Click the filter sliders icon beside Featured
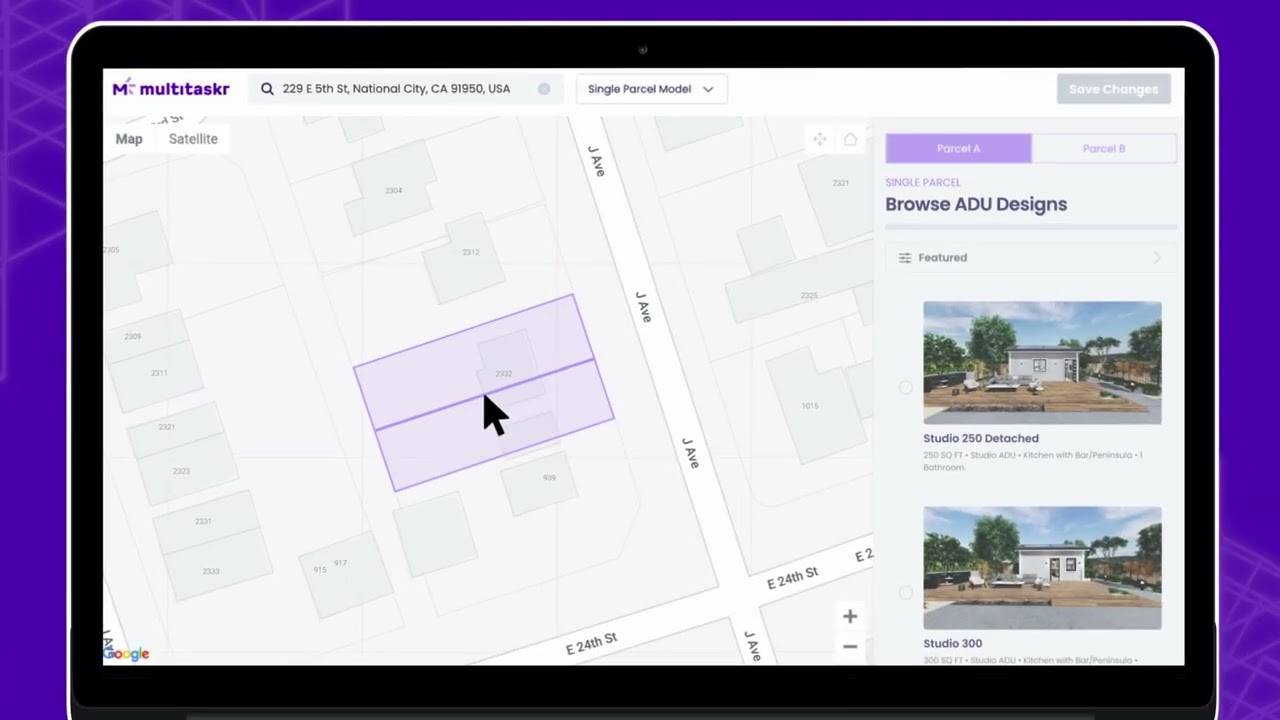This screenshot has height=720, width=1280. (905, 258)
